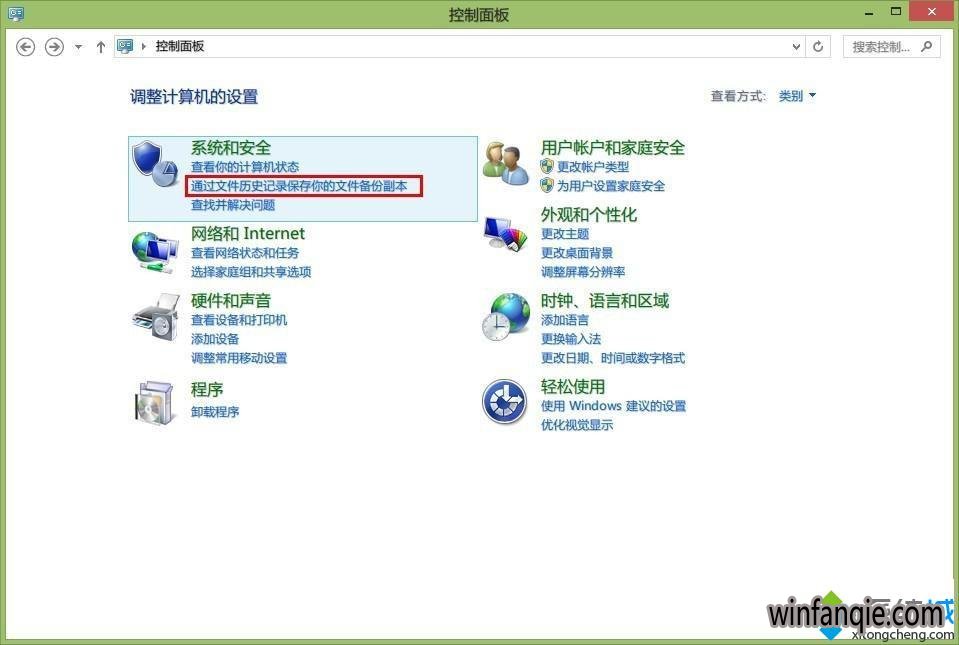Click the 添加语言 link
The width and height of the screenshot is (959, 645).
tap(565, 320)
